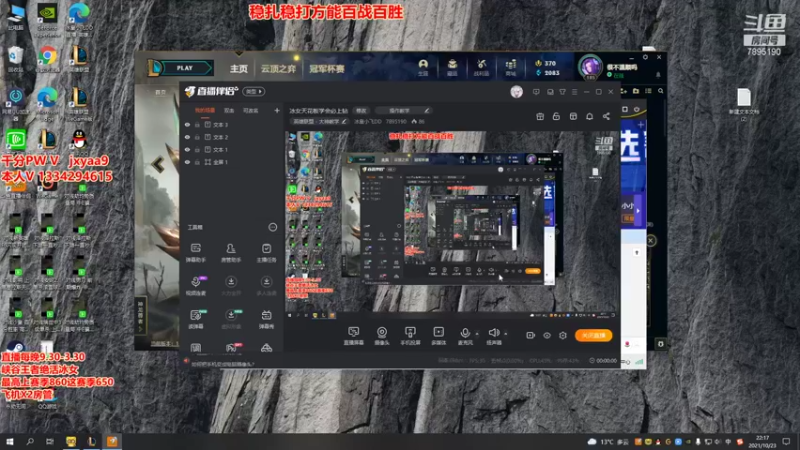The width and height of the screenshot is (800, 450).
Task: Toggle visibility of layer 文本 2
Action: point(187,137)
